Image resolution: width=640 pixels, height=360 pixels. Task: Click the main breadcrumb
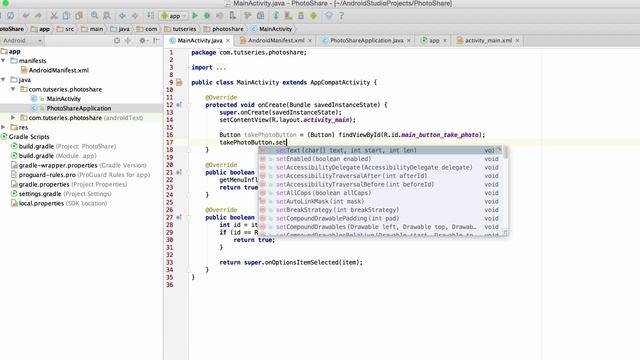[x=92, y=29]
